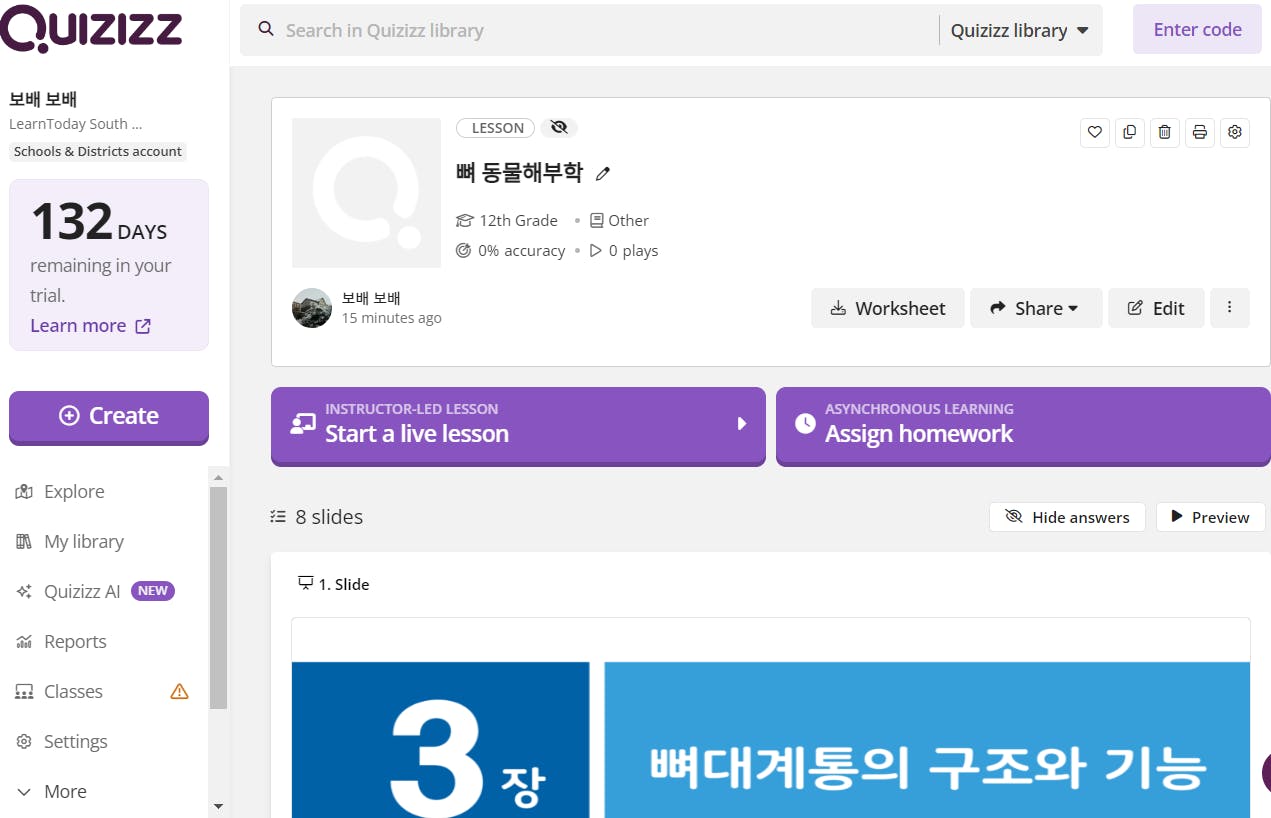Viewport: 1271px width, 818px height.
Task: Click the sidebar vertical scrollbar thumb
Action: (x=218, y=598)
